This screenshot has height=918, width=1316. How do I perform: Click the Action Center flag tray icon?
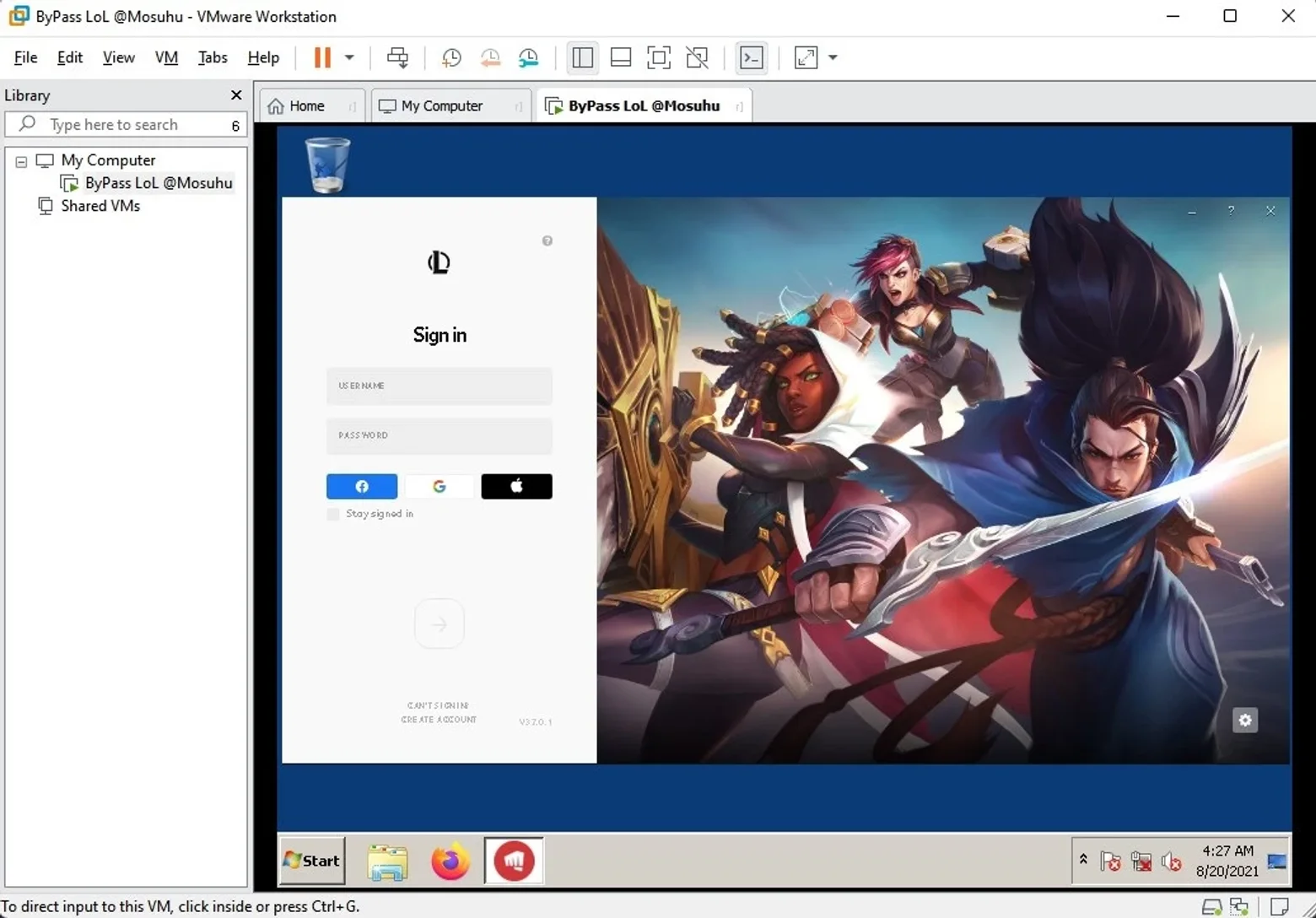(1111, 861)
